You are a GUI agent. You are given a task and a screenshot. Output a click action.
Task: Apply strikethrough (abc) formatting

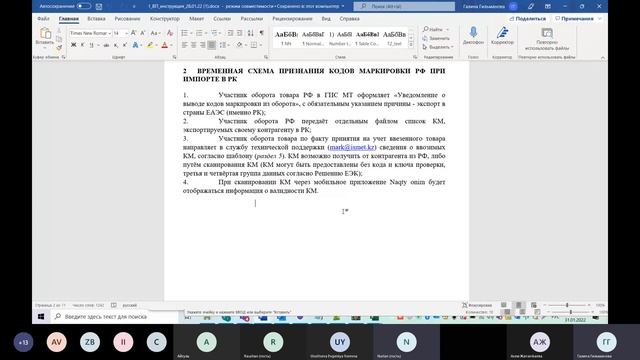click(x=106, y=45)
